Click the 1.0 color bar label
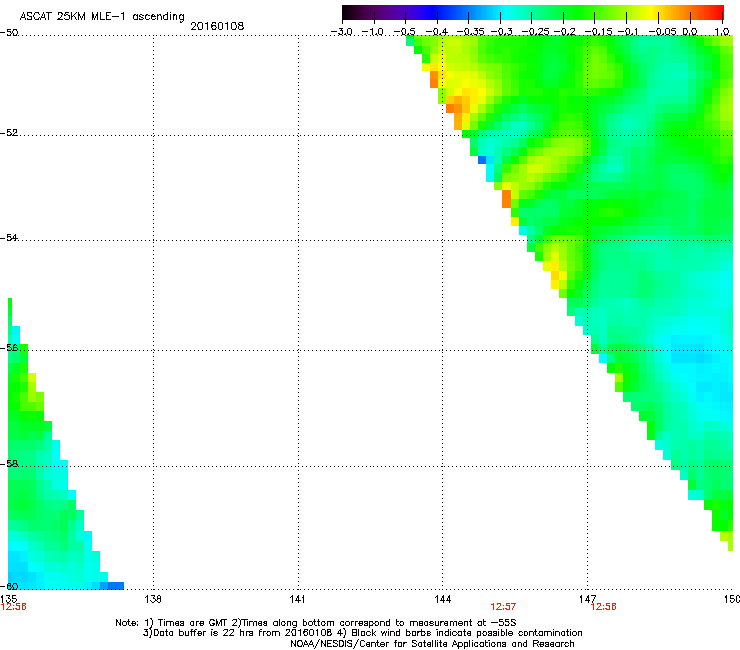The height and width of the screenshot is (650, 740). pyautogui.click(x=722, y=32)
